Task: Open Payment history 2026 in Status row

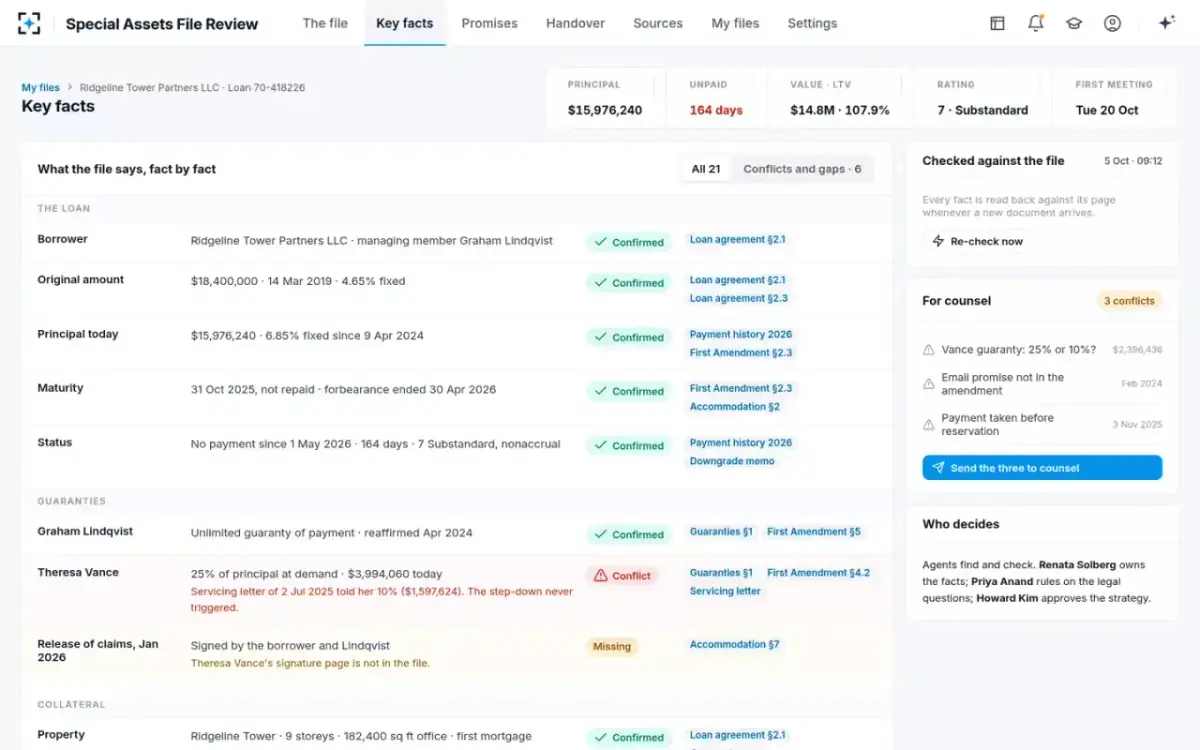Action: coord(740,443)
